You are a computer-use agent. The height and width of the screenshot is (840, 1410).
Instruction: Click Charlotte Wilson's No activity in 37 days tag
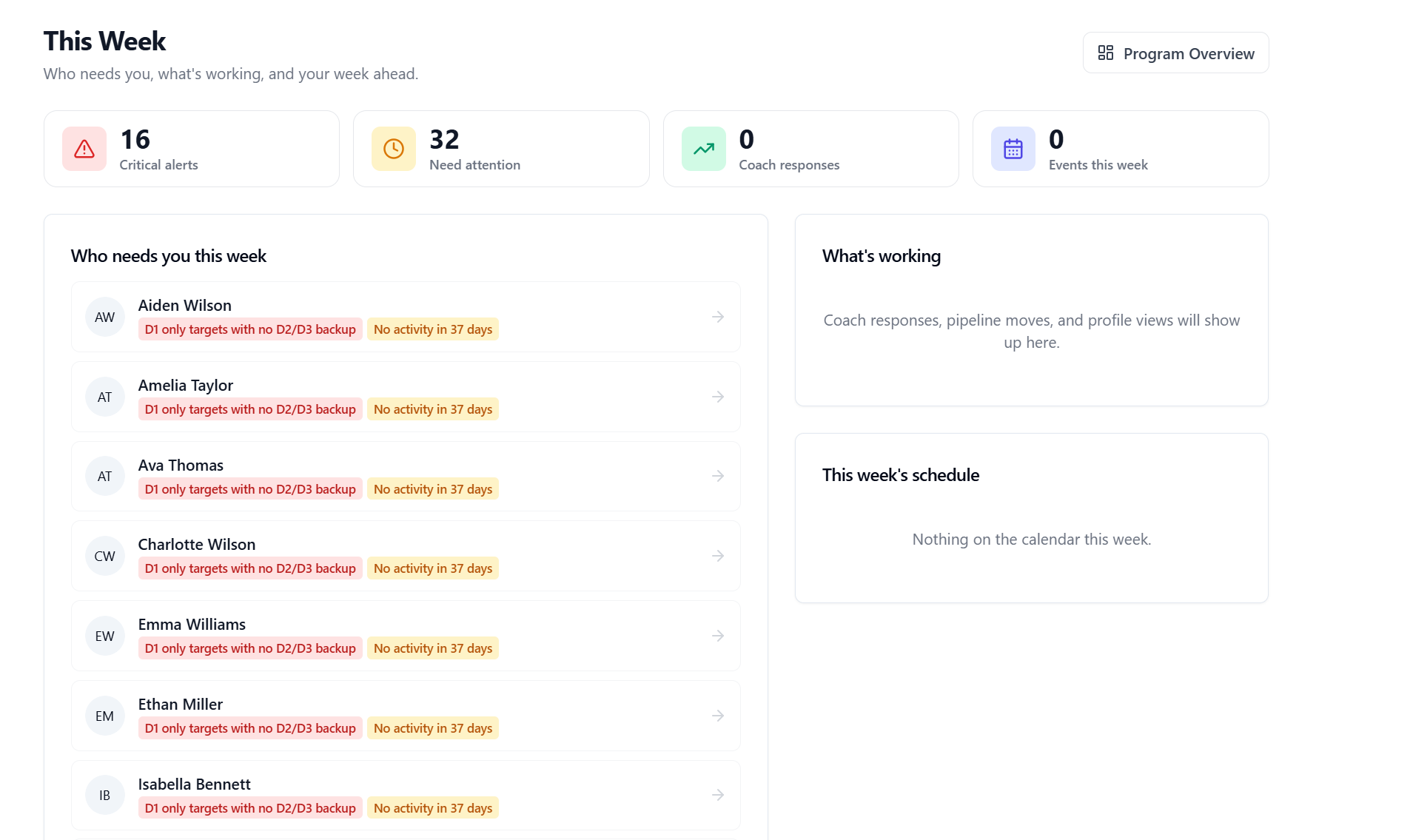pyautogui.click(x=433, y=568)
